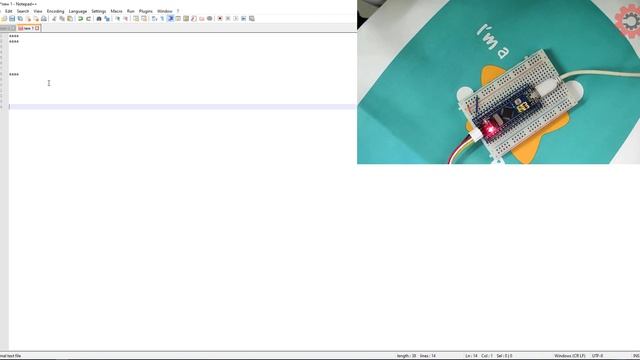Click the Cut scissors icon

(53, 18)
